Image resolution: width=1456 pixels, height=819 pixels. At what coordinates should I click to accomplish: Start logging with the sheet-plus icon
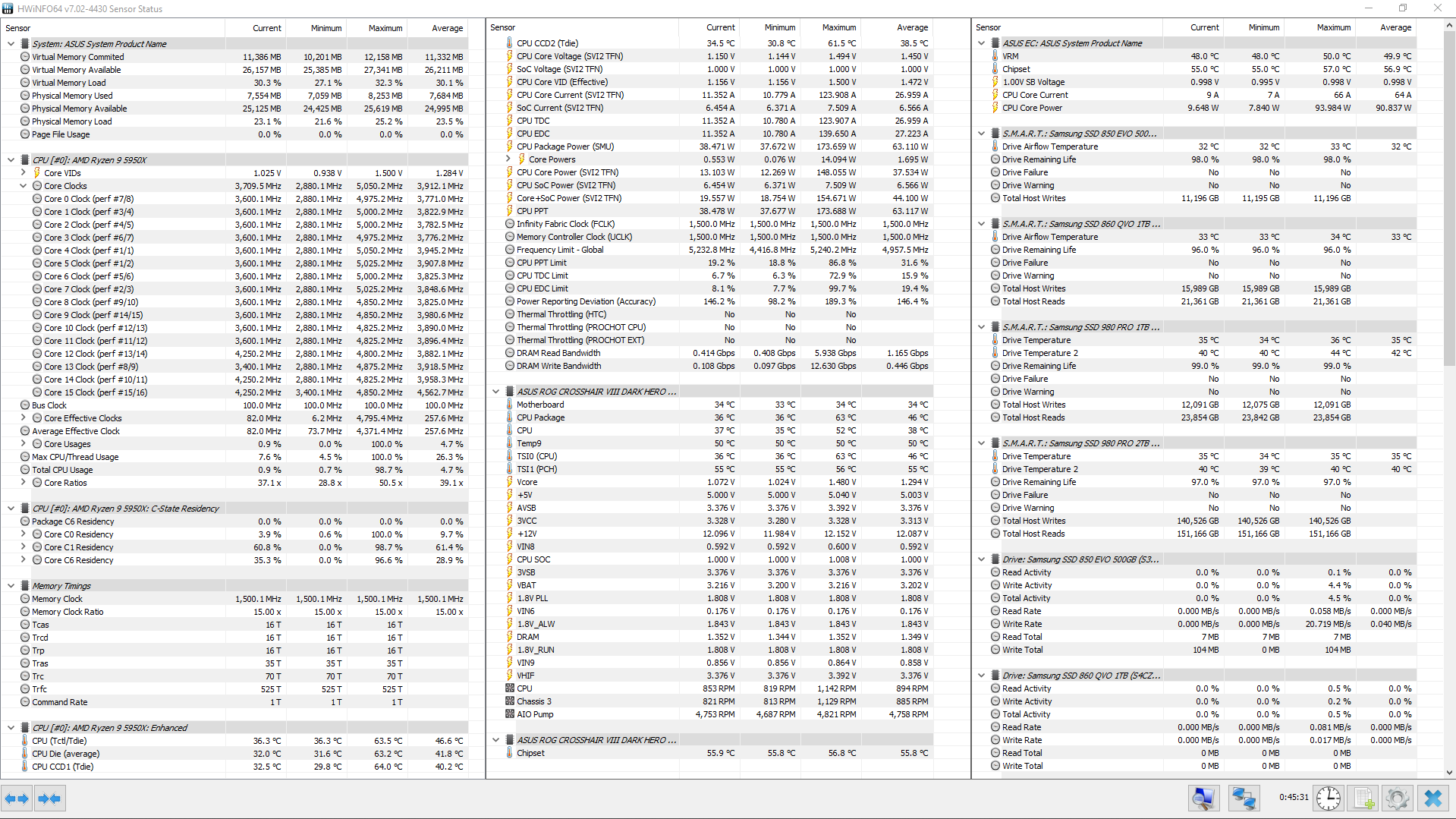click(x=1363, y=799)
